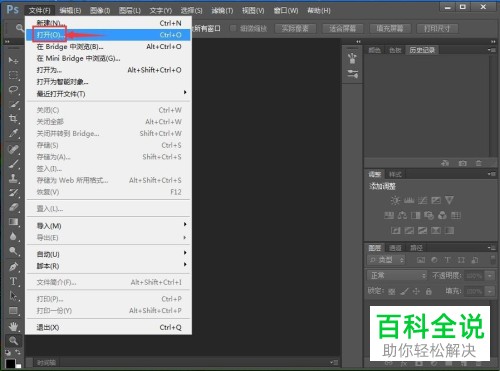500x371 pixels.
Task: Click the 适合屏幕 button
Action: [342, 29]
